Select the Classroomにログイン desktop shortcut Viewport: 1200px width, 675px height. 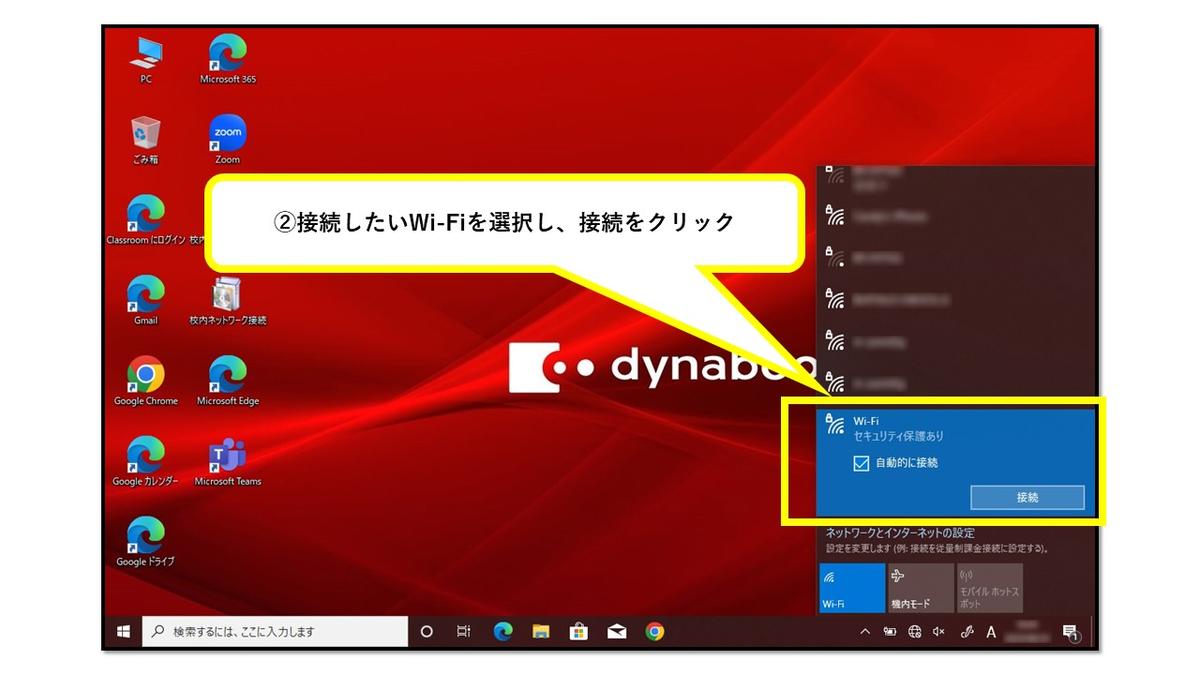tap(146, 221)
